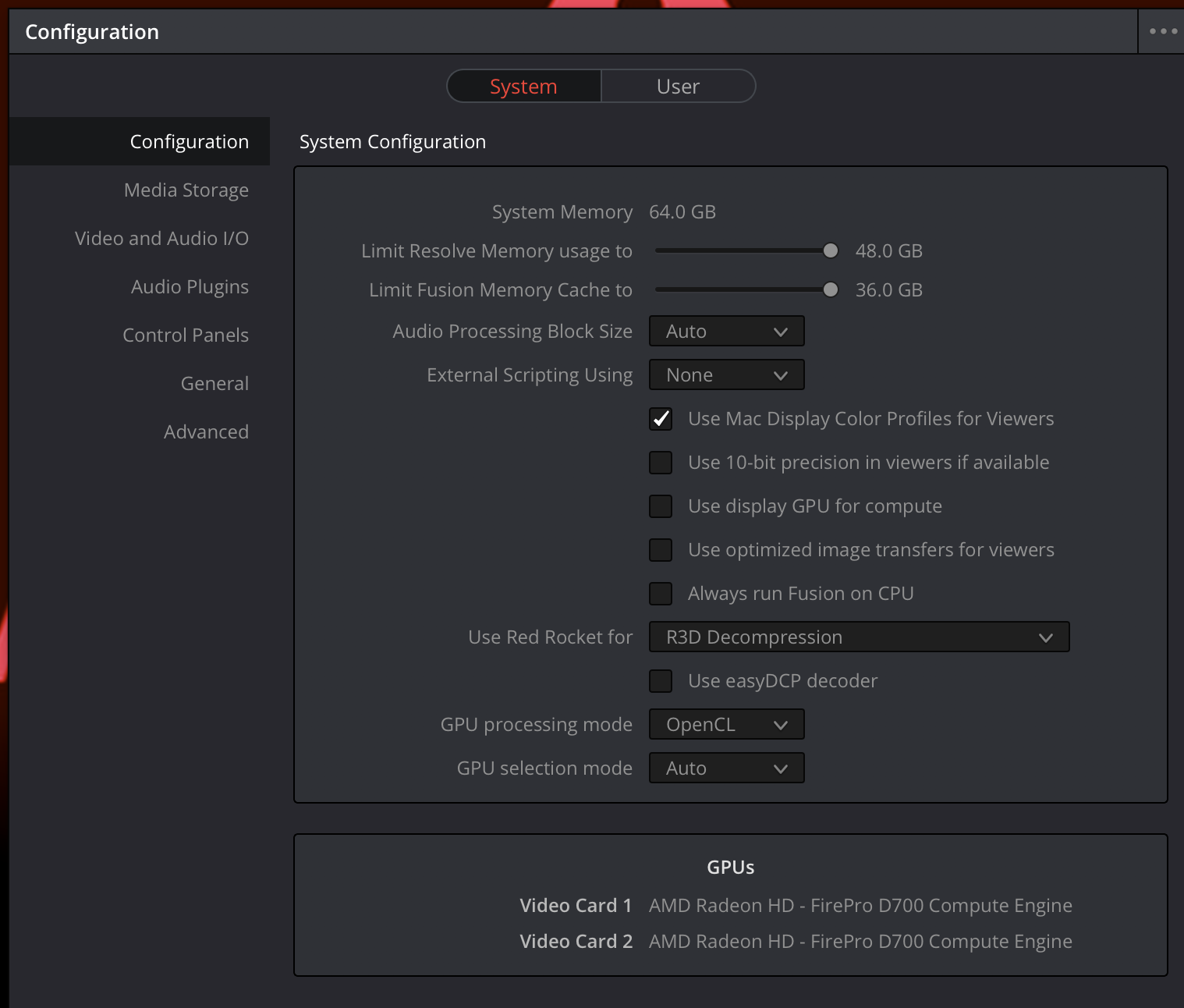
Task: Click the 48.0 GB Resolve memory value
Action: pos(889,251)
